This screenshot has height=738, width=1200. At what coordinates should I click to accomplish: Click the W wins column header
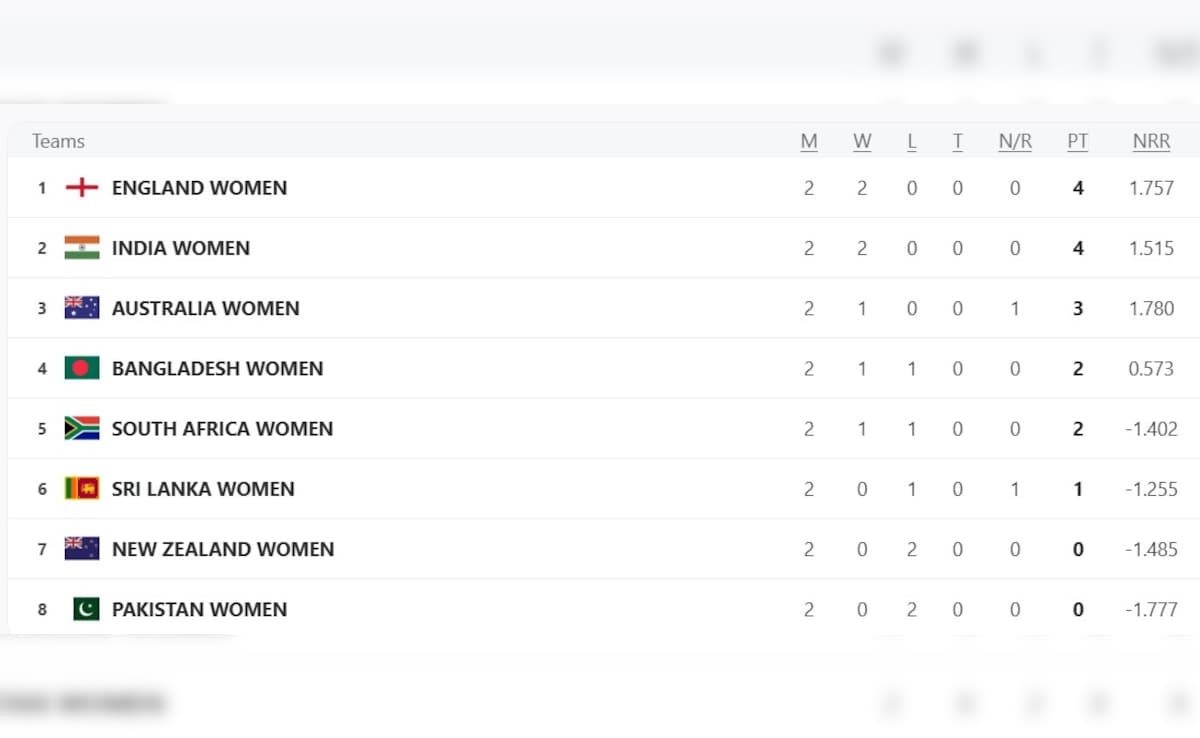pyautogui.click(x=862, y=142)
